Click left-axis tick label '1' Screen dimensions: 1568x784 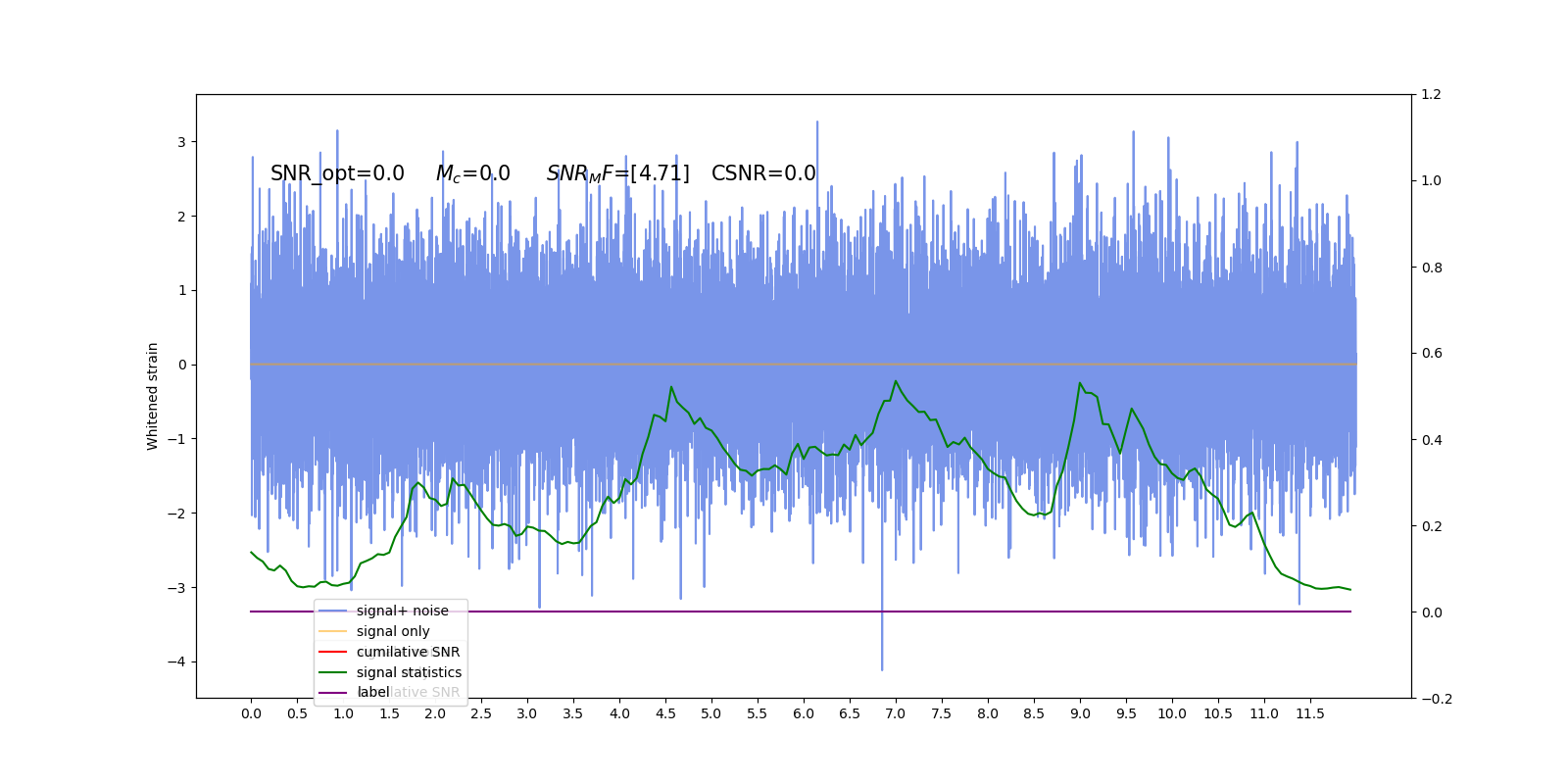pos(181,290)
